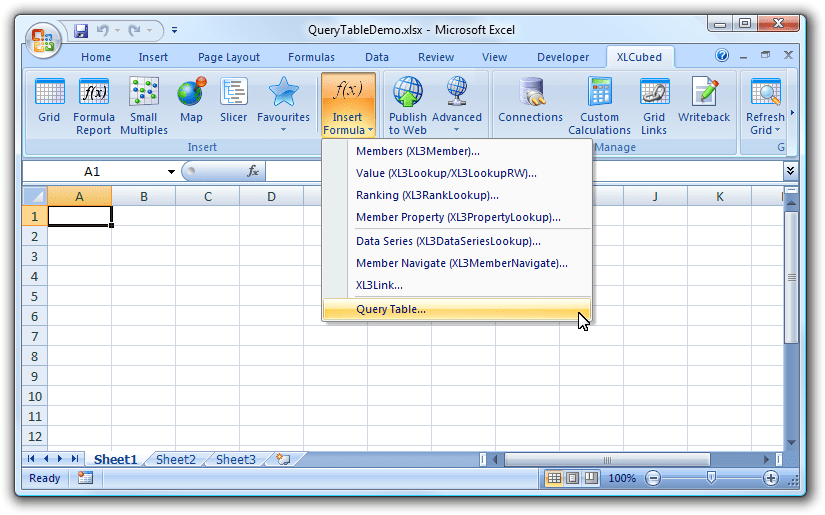The width and height of the screenshot is (825, 515).
Task: Open the Formulas ribbon tab
Action: 311,57
